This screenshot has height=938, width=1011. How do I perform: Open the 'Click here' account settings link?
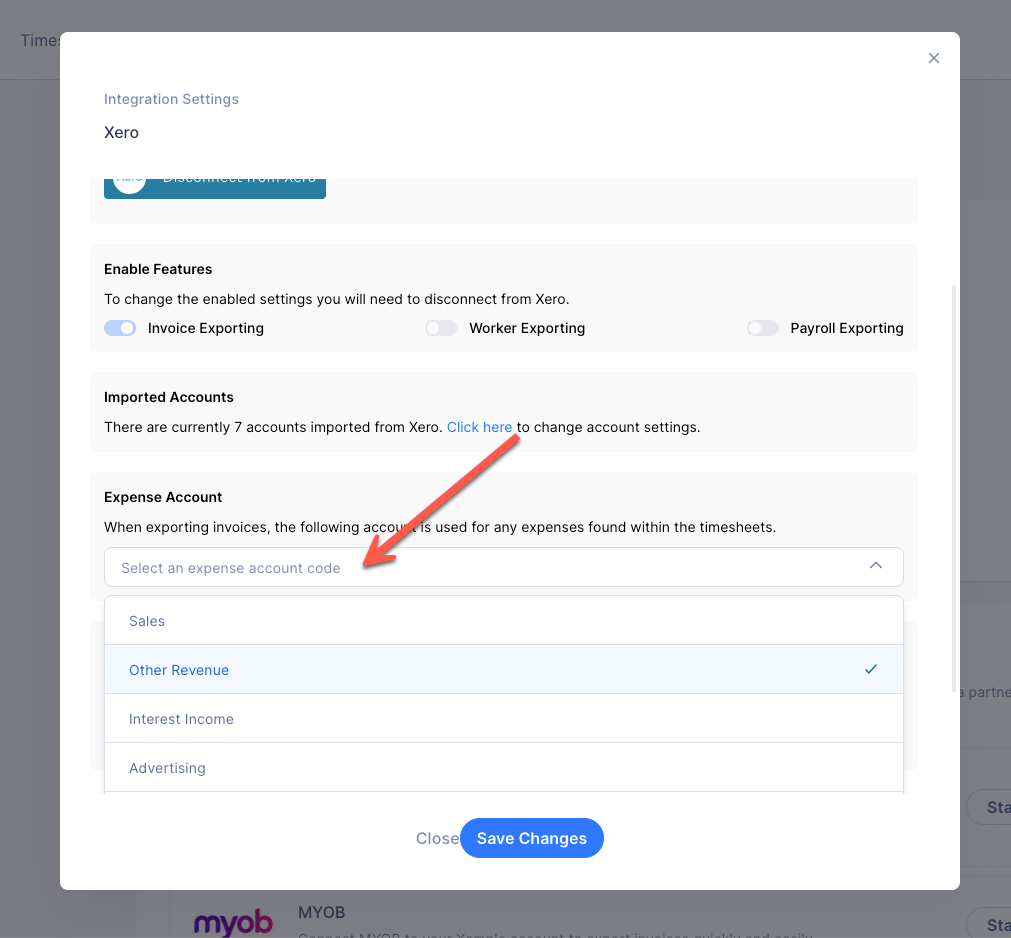coord(479,427)
